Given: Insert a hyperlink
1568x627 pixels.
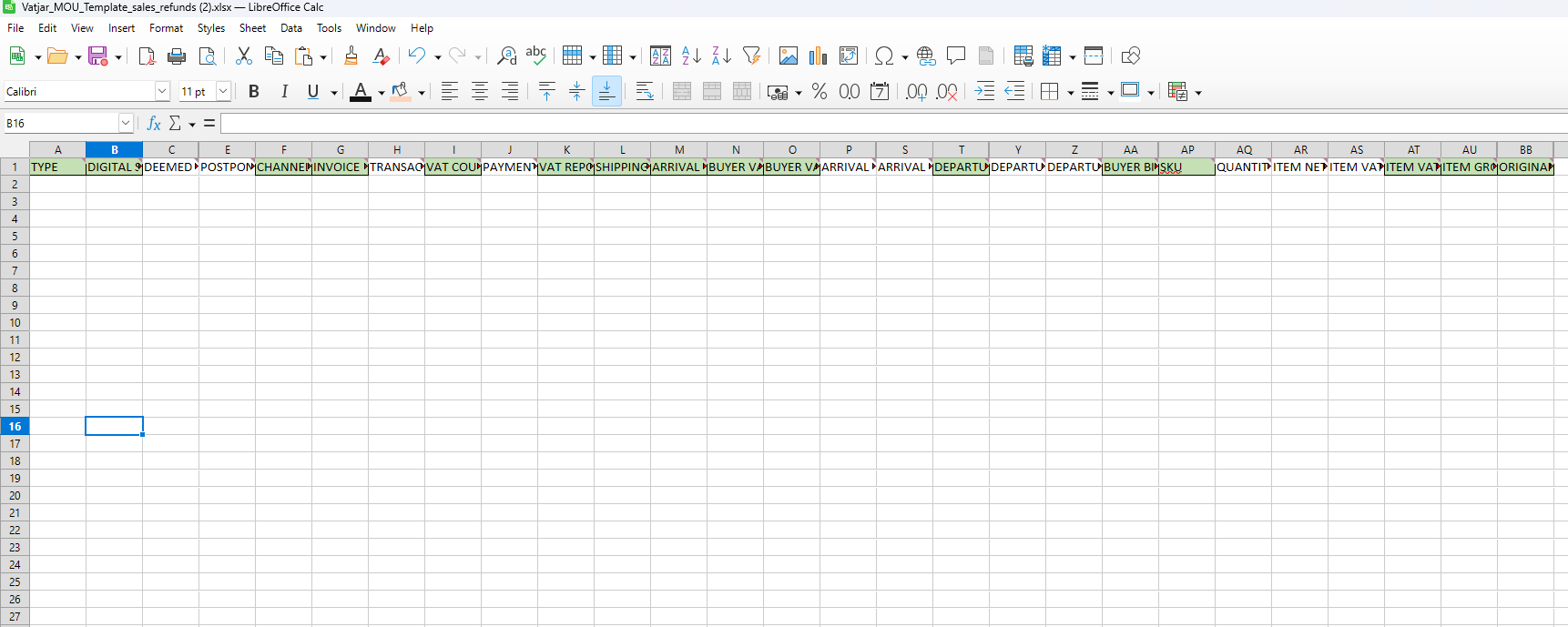Looking at the screenshot, I should pyautogui.click(x=926, y=56).
